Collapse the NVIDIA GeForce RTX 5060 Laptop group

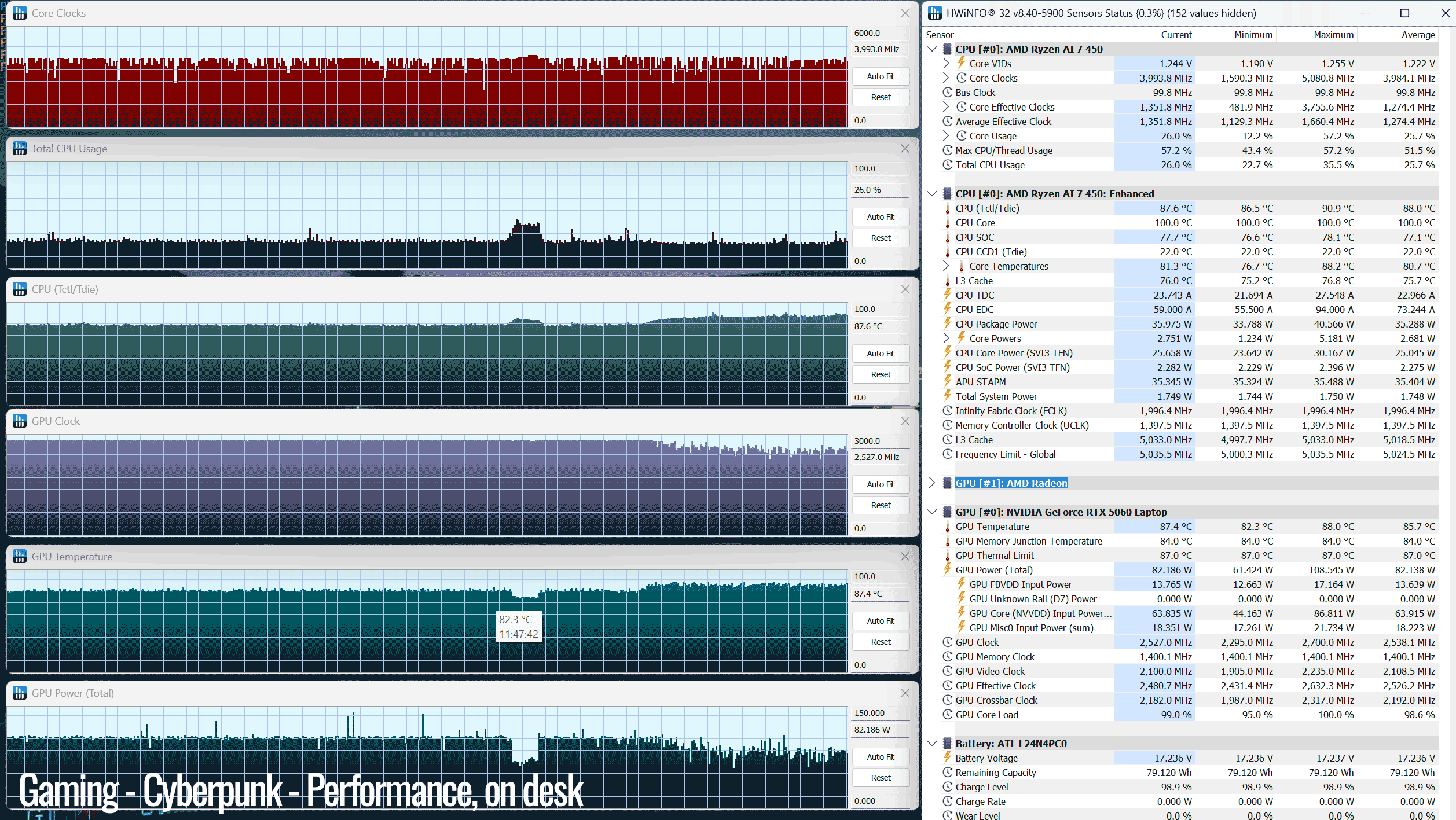click(932, 512)
